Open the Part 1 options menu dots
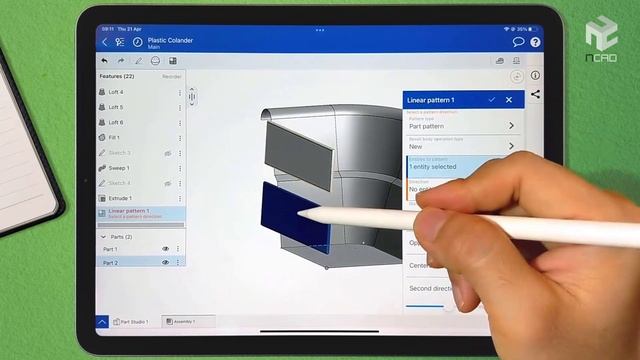 (x=178, y=249)
